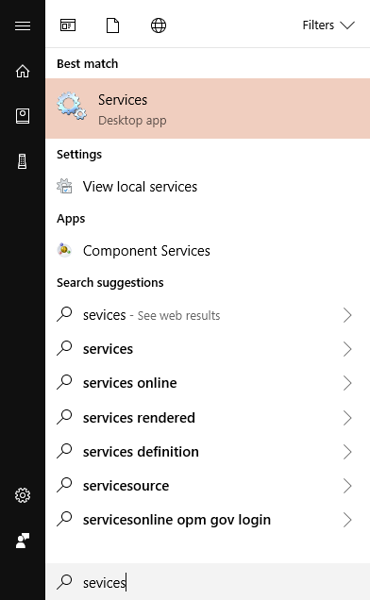Click the Services gears icon

pos(72,106)
